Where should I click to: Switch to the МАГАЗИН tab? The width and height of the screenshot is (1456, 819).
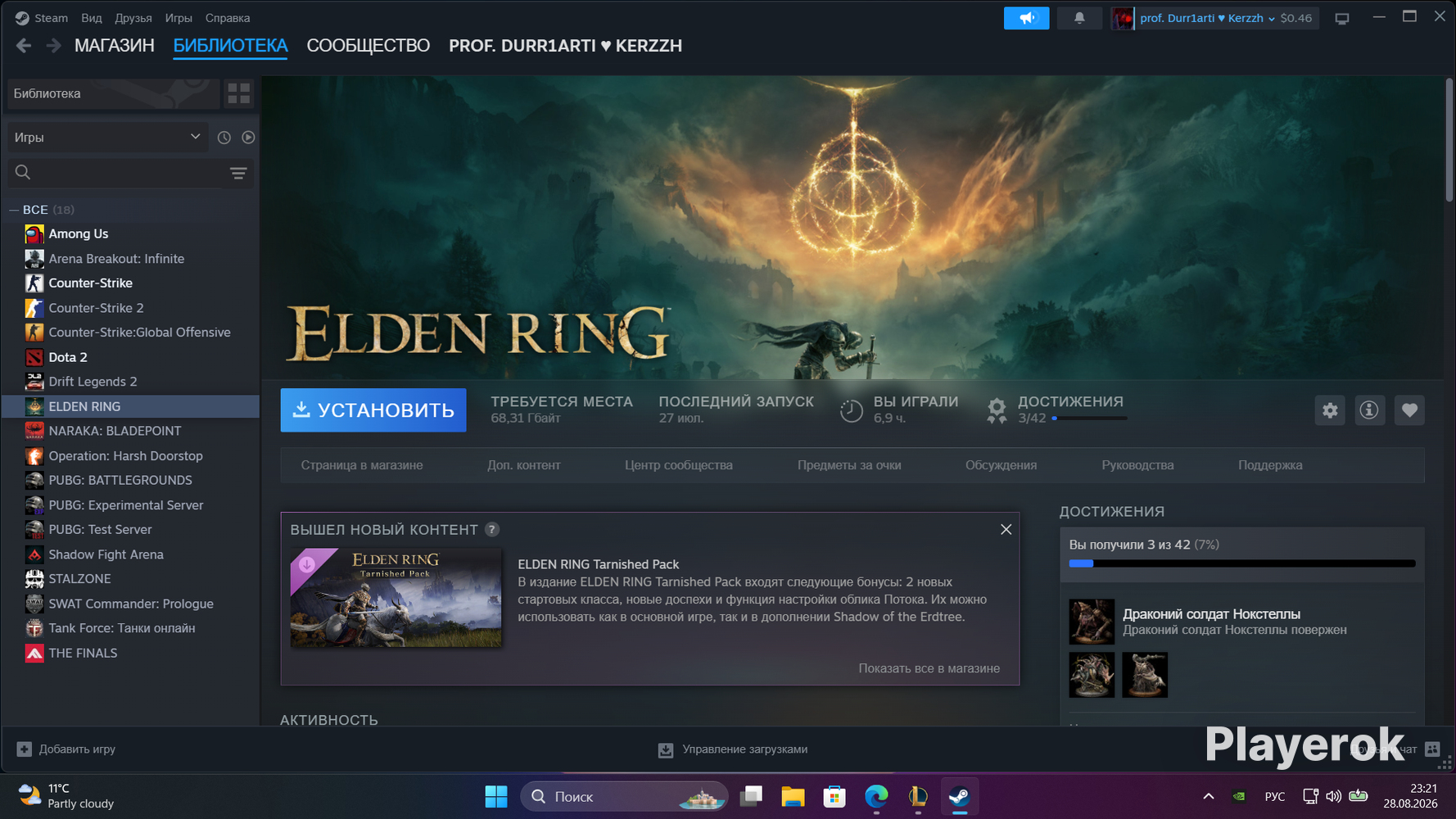(x=115, y=46)
